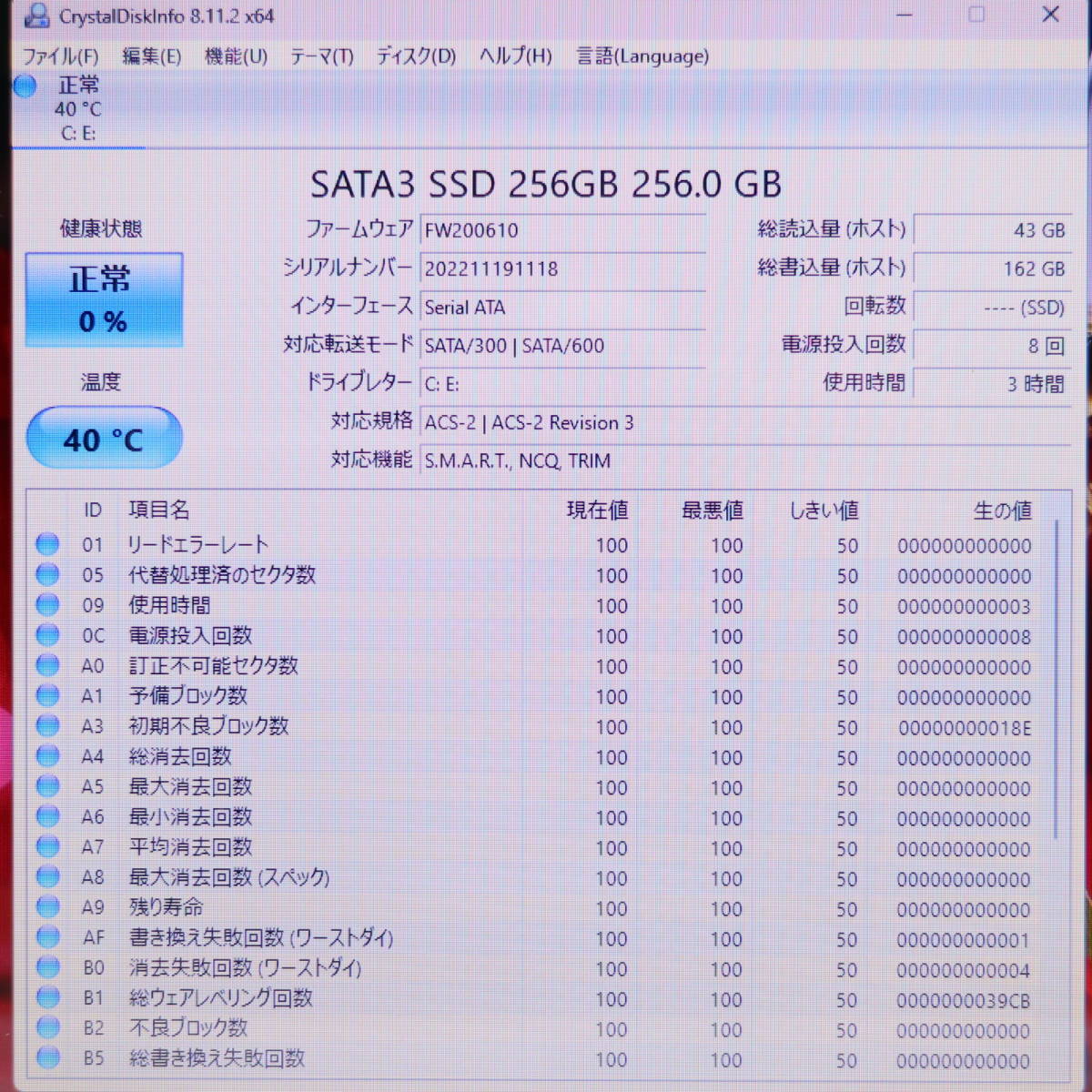Click the status orb for ID B2 不良ブロック数
The width and height of the screenshot is (1092, 1092).
point(47,1028)
